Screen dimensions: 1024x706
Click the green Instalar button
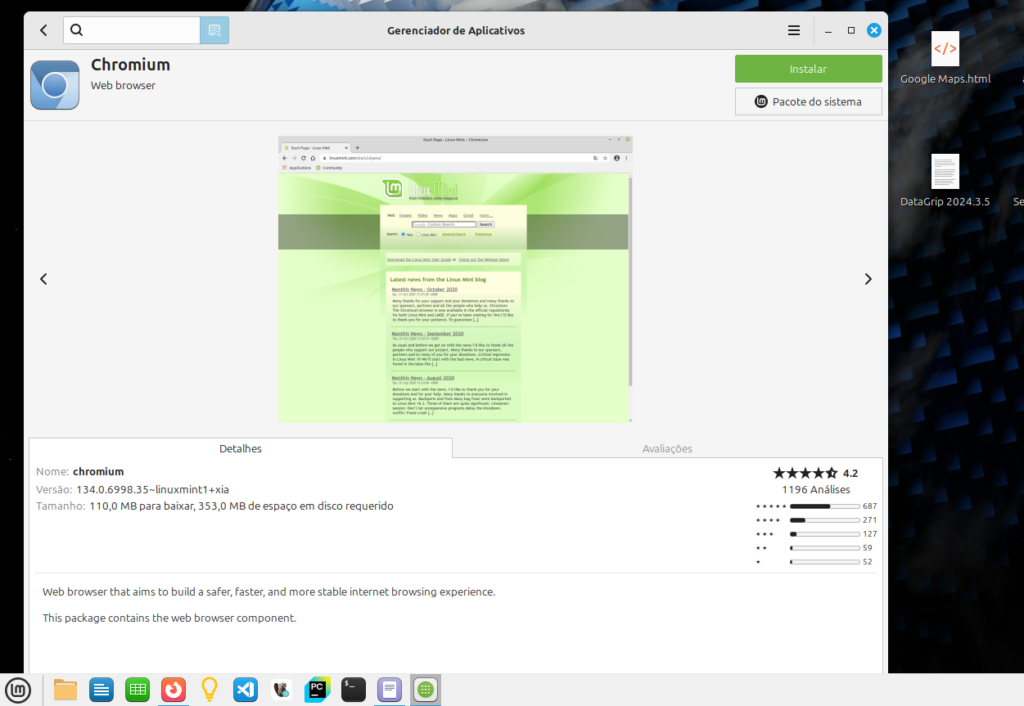click(x=808, y=69)
